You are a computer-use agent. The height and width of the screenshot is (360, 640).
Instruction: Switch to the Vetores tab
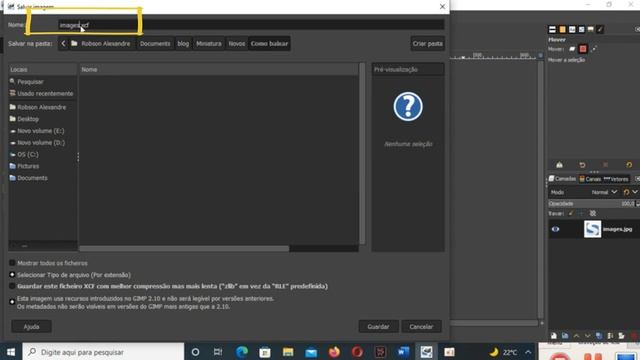tap(616, 179)
